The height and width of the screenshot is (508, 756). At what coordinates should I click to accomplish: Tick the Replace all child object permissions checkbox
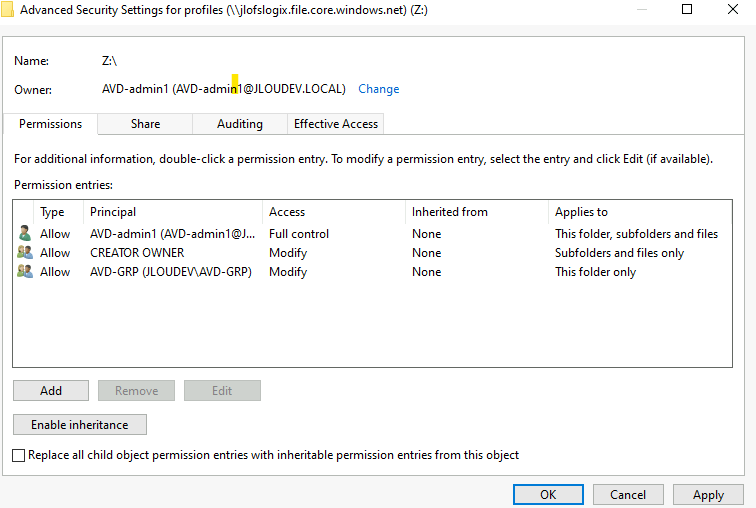click(18, 455)
